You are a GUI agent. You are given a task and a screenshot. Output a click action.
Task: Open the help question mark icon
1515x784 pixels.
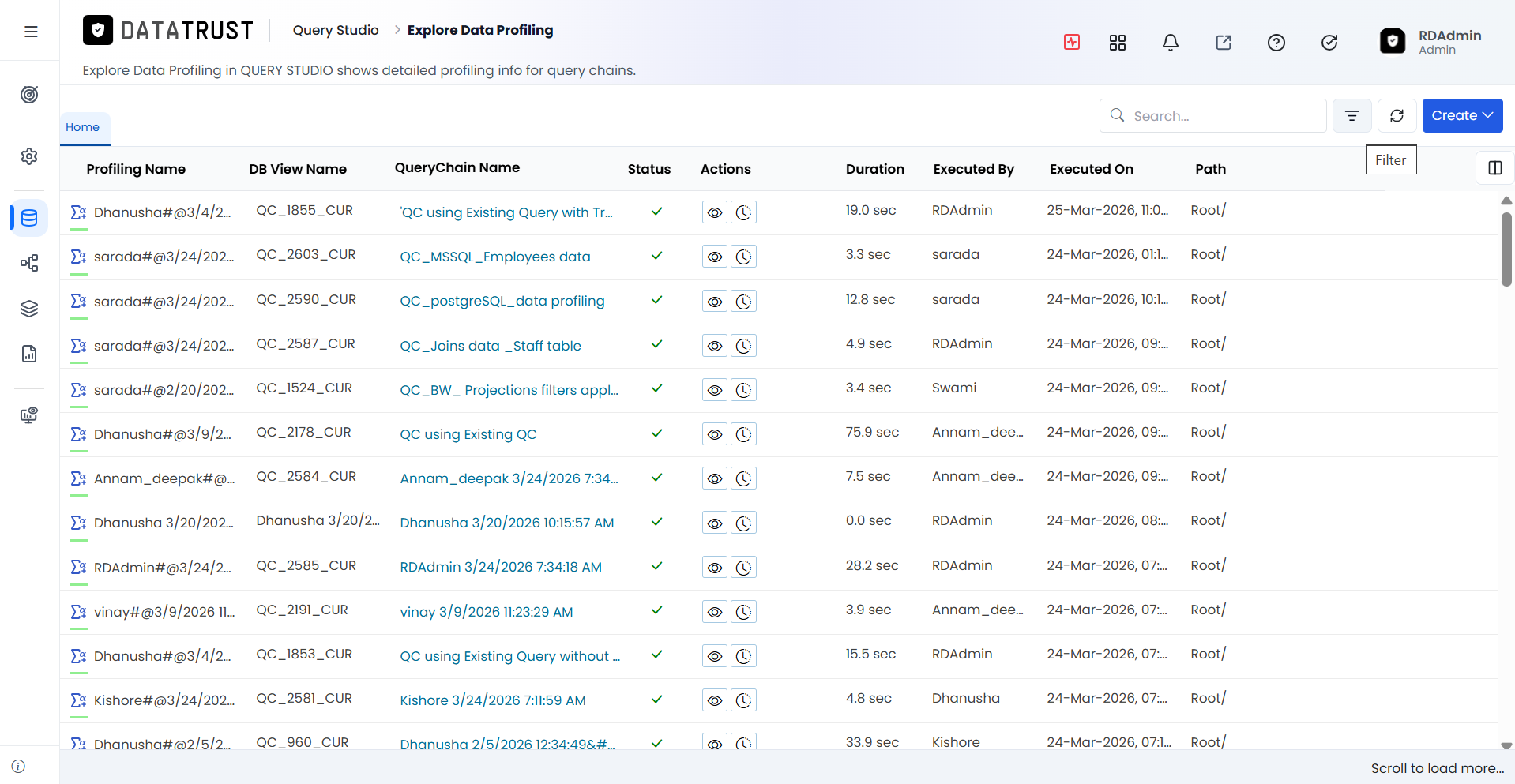click(x=1276, y=43)
